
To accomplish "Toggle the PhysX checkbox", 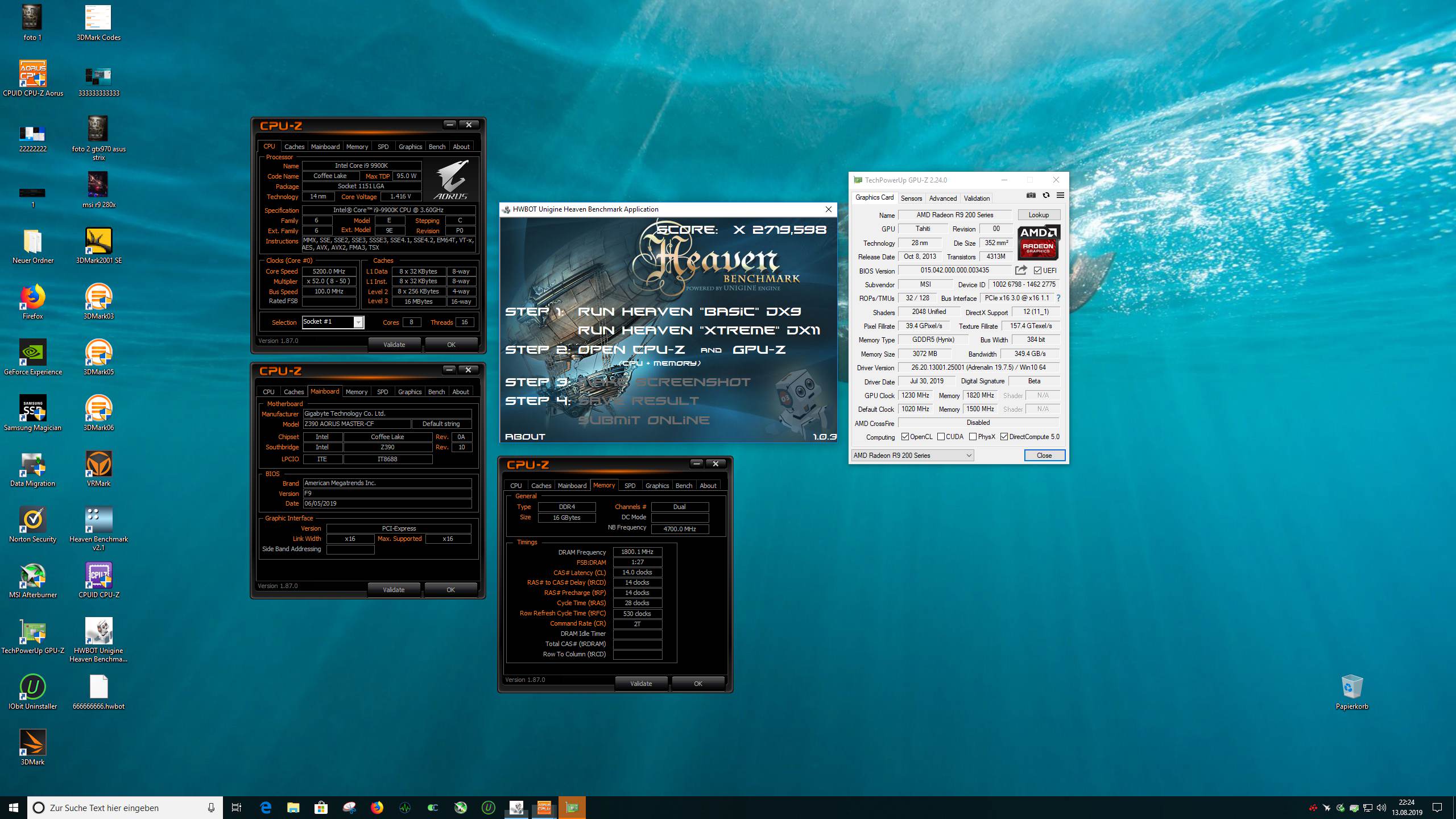I will tap(973, 437).
